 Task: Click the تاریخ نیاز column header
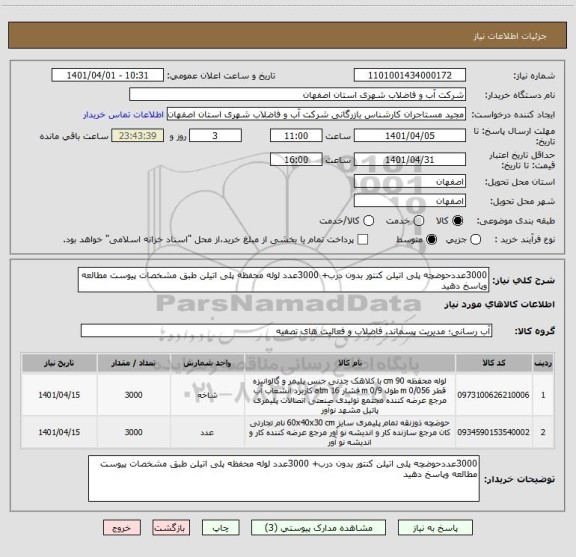(59, 363)
